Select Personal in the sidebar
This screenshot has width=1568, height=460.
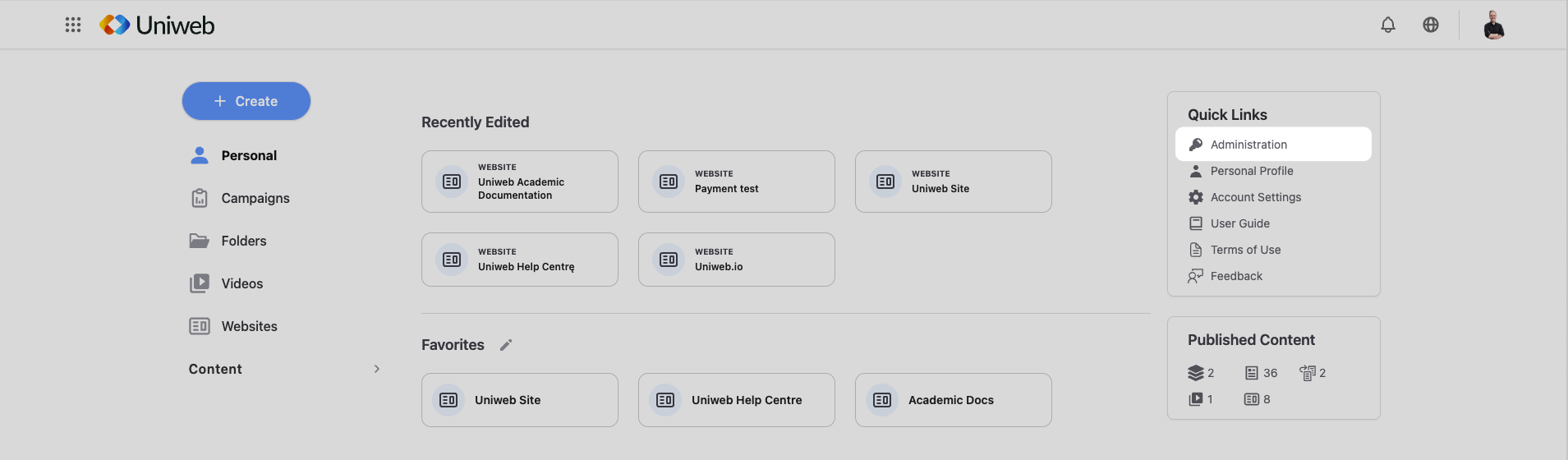tap(248, 155)
